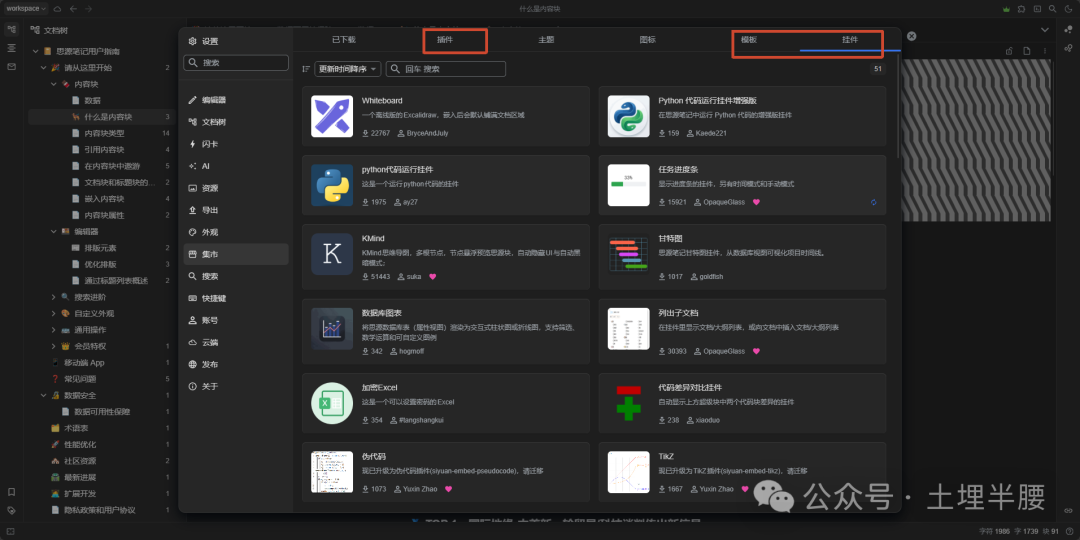The width and height of the screenshot is (1080, 540).
Task: Open 发布 settings section
Action: pyautogui.click(x=236, y=364)
